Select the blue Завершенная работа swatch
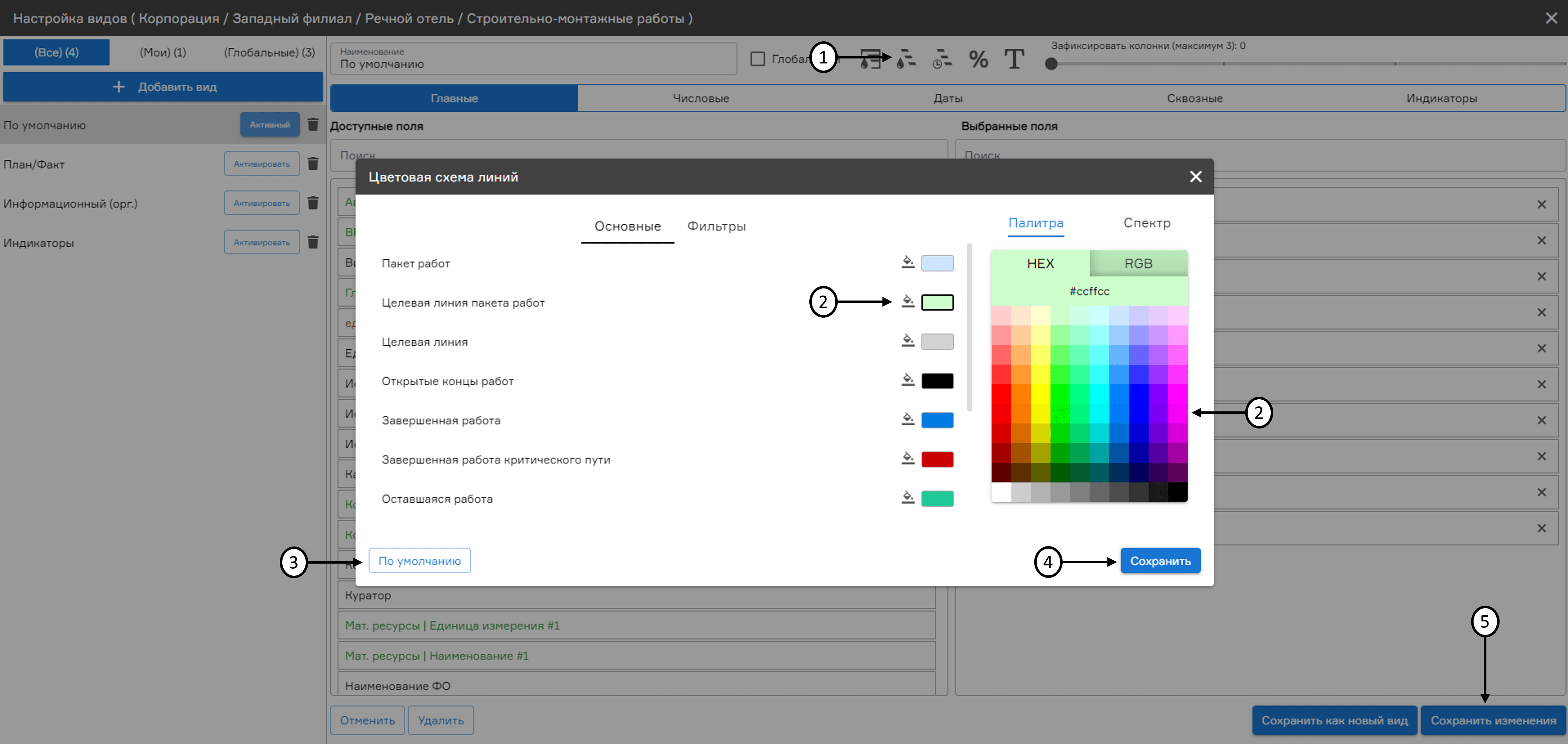The height and width of the screenshot is (744, 1568). (937, 420)
